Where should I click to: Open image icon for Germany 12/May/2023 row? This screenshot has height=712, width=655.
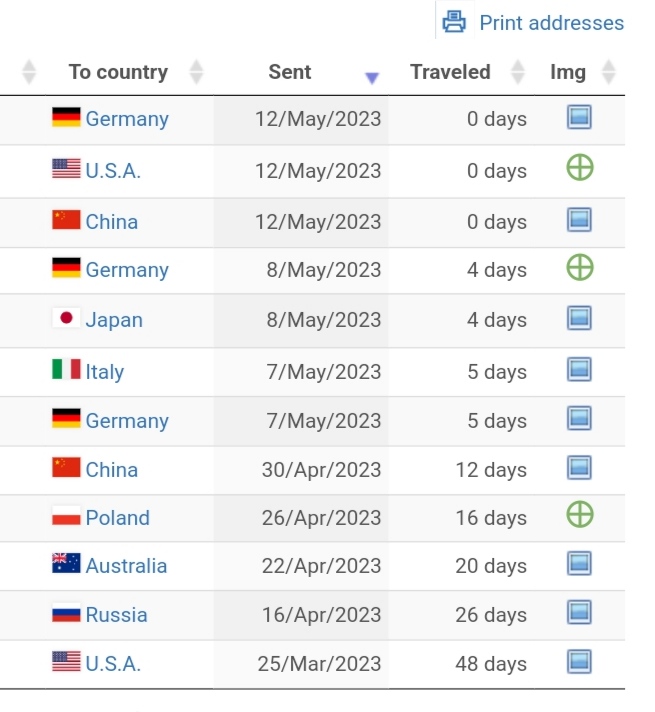click(579, 117)
